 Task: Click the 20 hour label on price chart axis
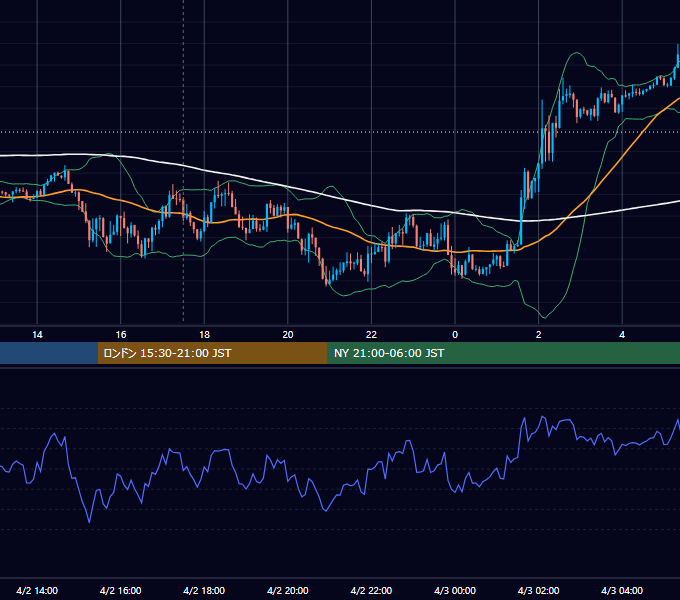[x=288, y=335]
